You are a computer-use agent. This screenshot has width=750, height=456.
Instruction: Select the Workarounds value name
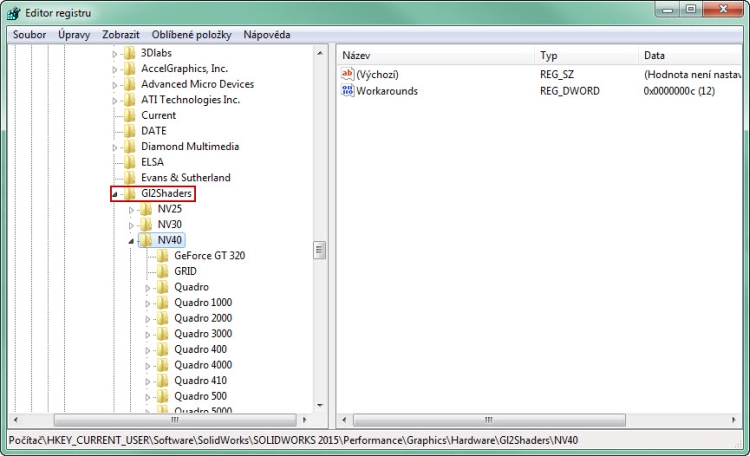tap(387, 91)
